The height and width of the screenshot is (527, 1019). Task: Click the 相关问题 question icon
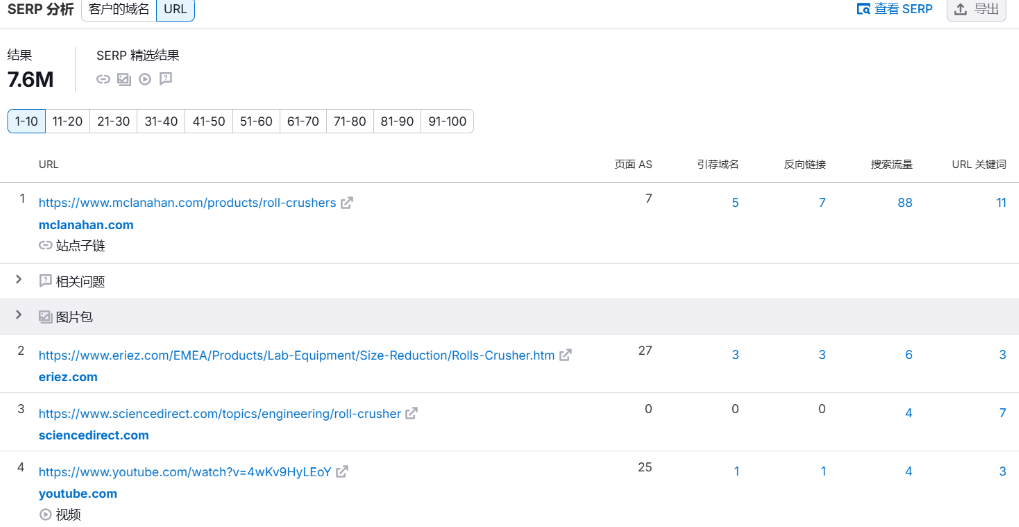pyautogui.click(x=45, y=281)
